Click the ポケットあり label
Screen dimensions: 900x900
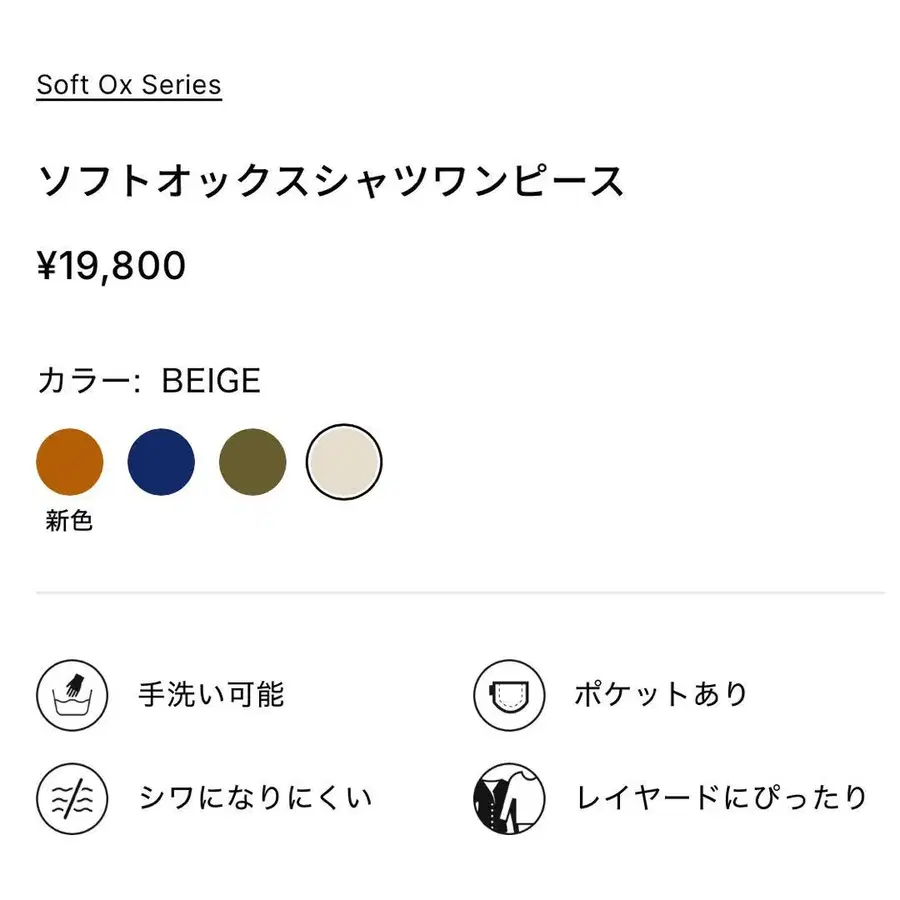click(661, 695)
